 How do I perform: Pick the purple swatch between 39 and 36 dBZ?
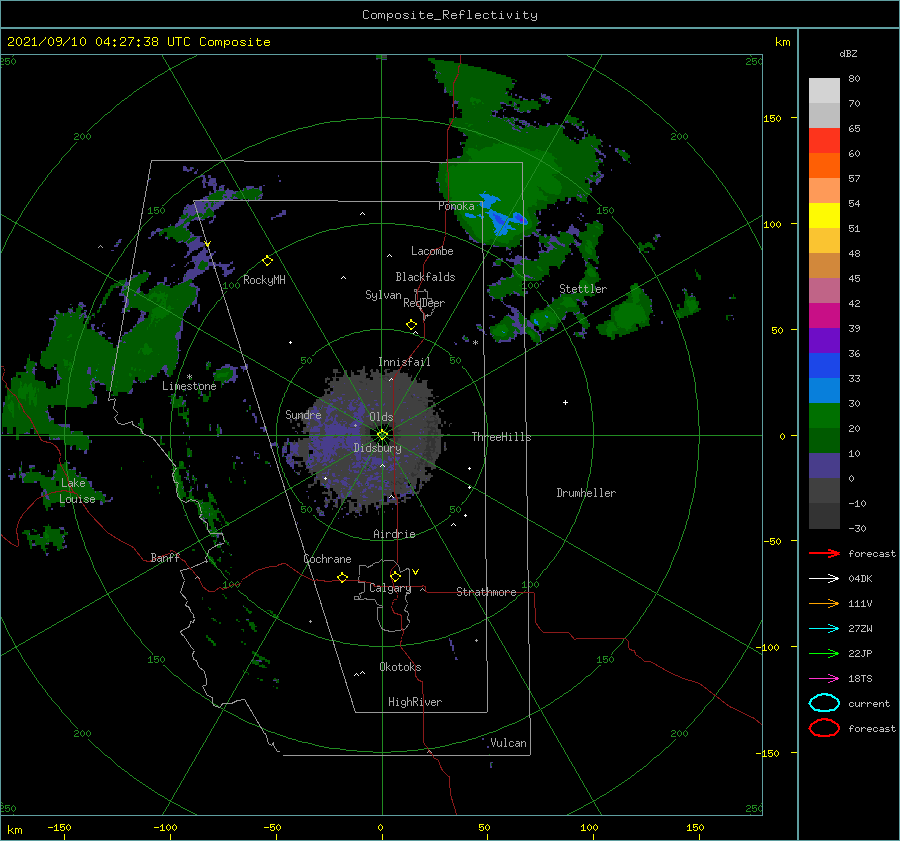(824, 341)
